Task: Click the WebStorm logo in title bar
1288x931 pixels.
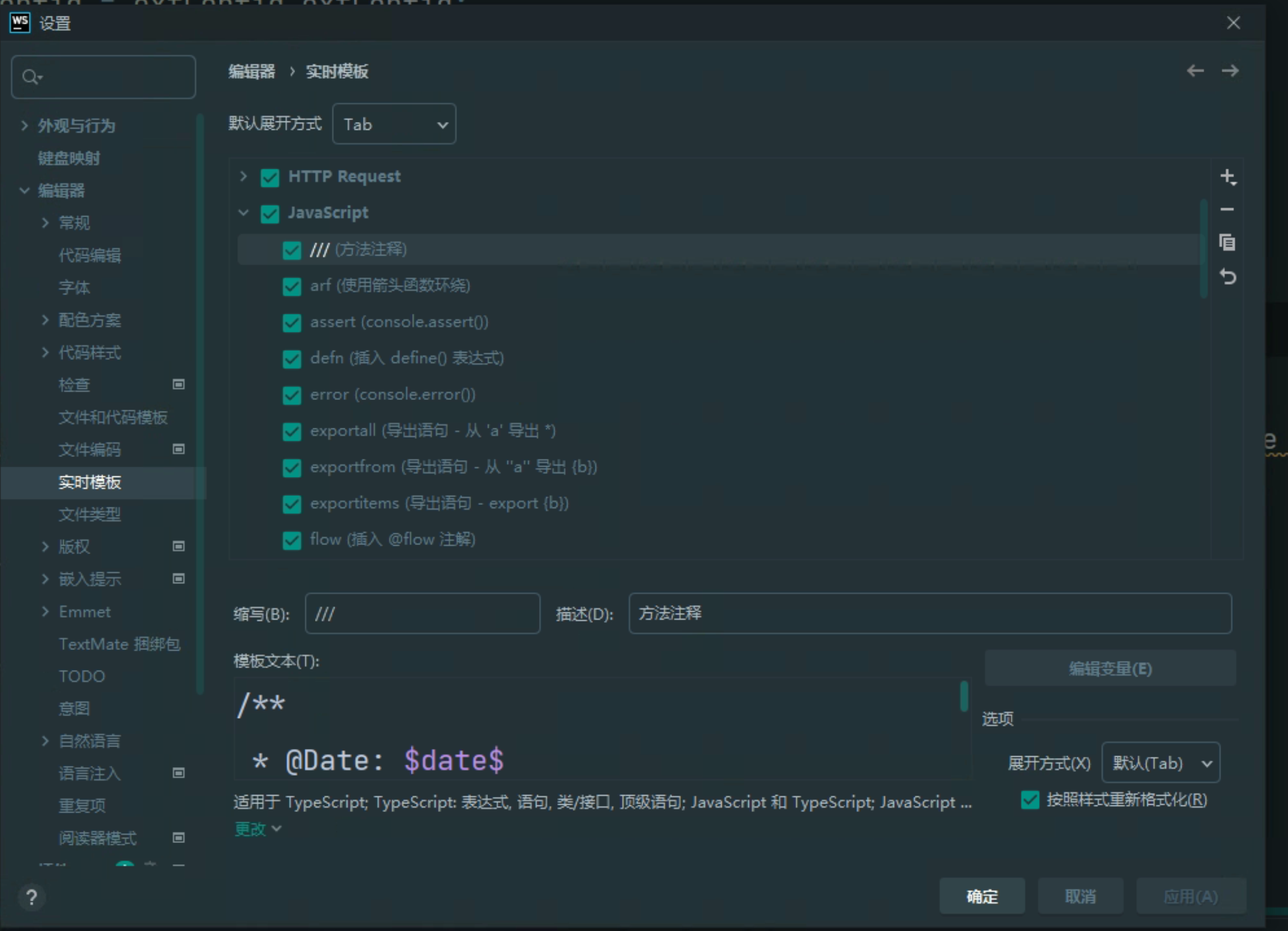Action: (x=20, y=23)
